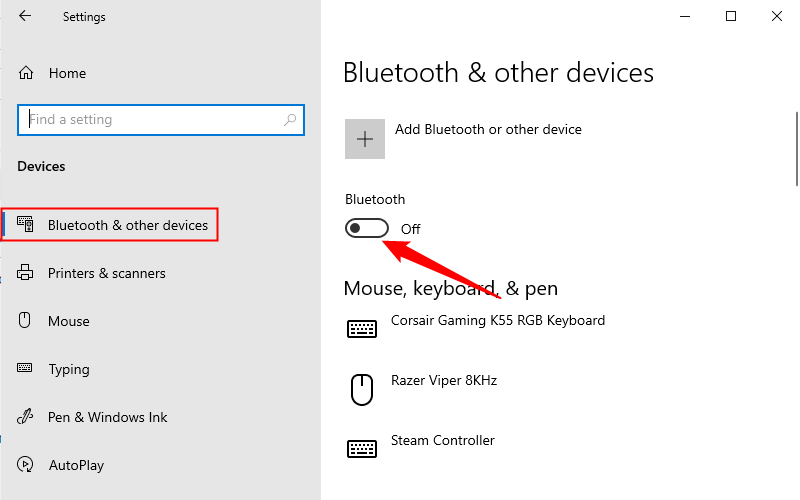Click Add Bluetooth or other device
The width and height of the screenshot is (800, 500).
(x=488, y=129)
